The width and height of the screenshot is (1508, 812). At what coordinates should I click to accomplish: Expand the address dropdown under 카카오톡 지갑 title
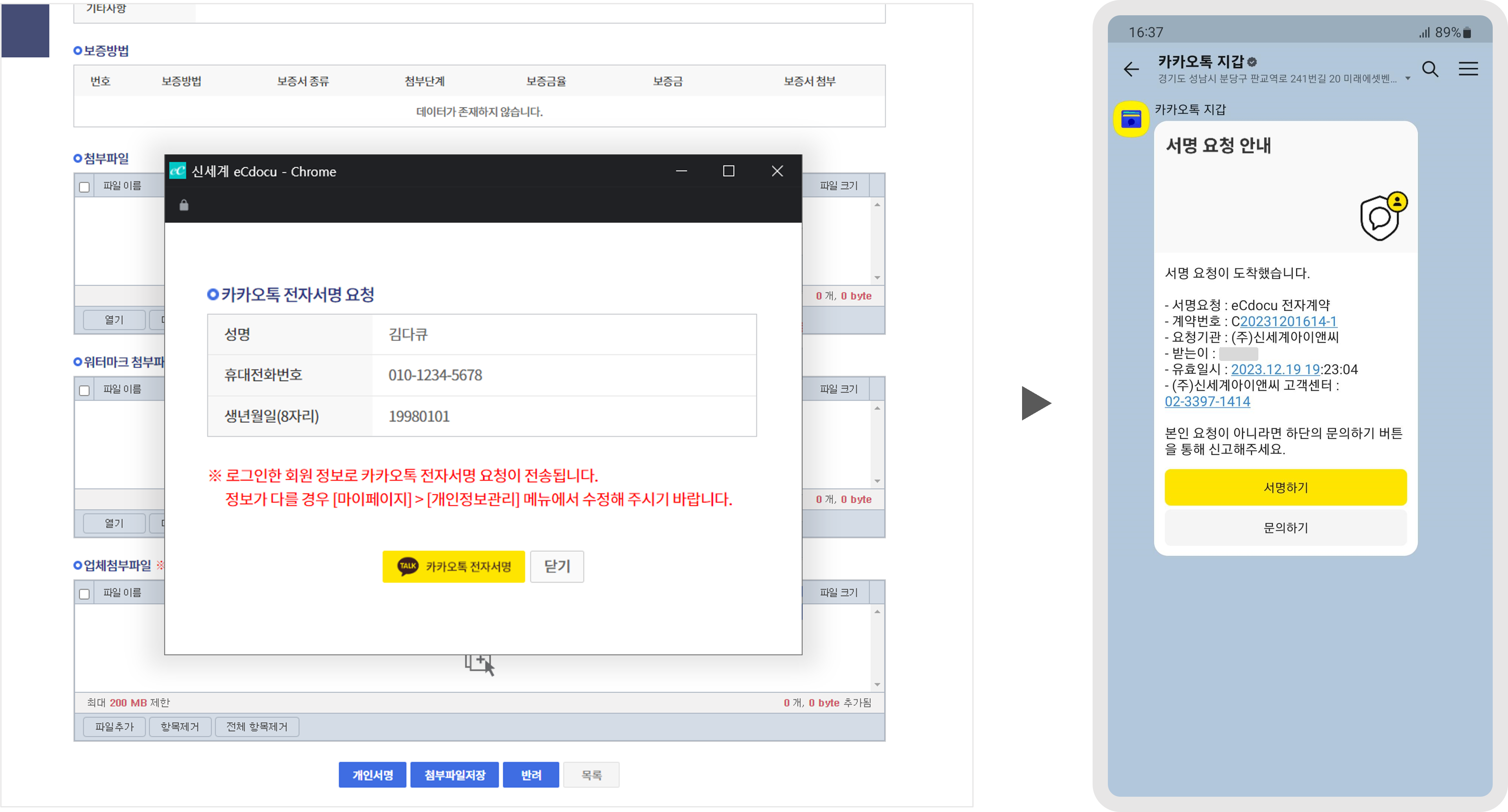pos(1407,79)
